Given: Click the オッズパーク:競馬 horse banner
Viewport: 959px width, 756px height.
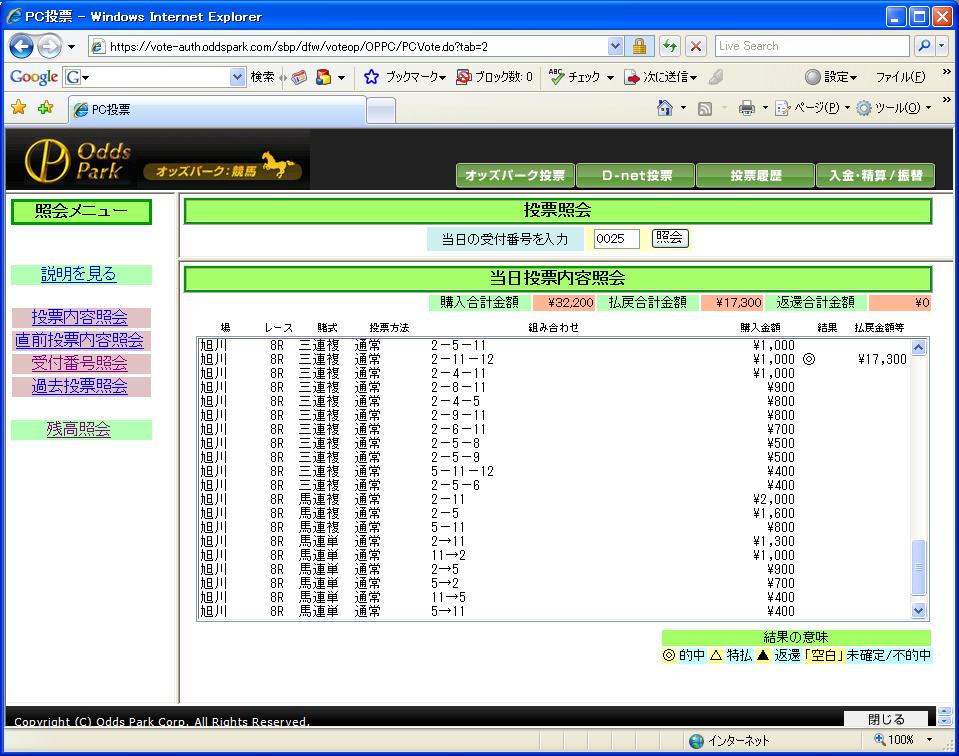Looking at the screenshot, I should 223,166.
